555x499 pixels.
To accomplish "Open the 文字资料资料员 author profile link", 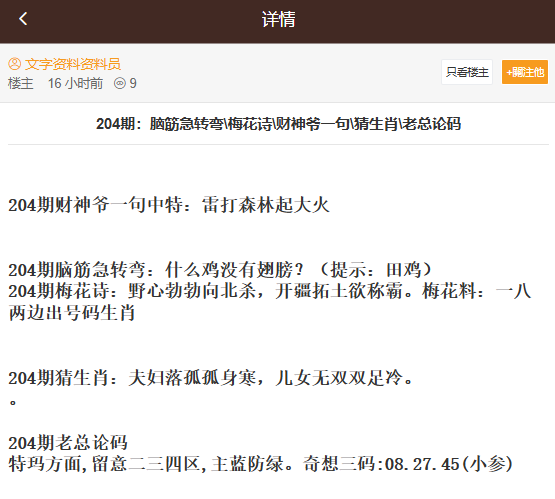I will coord(73,64).
